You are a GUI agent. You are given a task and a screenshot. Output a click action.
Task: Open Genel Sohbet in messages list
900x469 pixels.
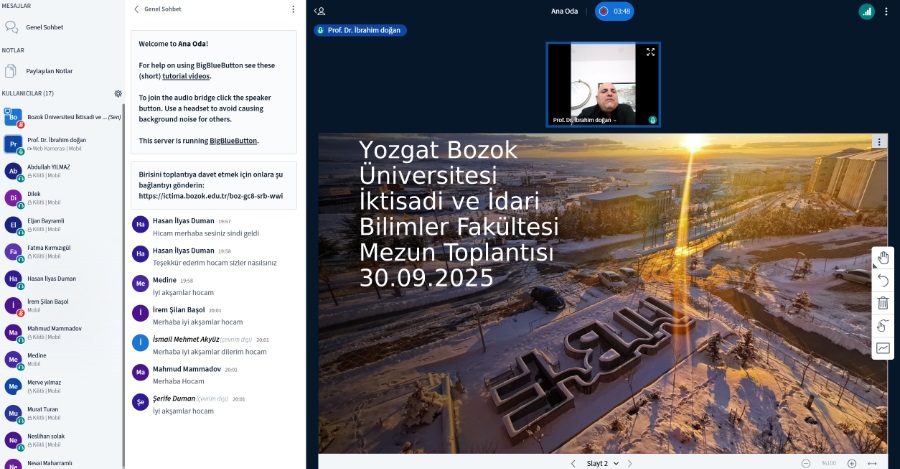(x=45, y=27)
